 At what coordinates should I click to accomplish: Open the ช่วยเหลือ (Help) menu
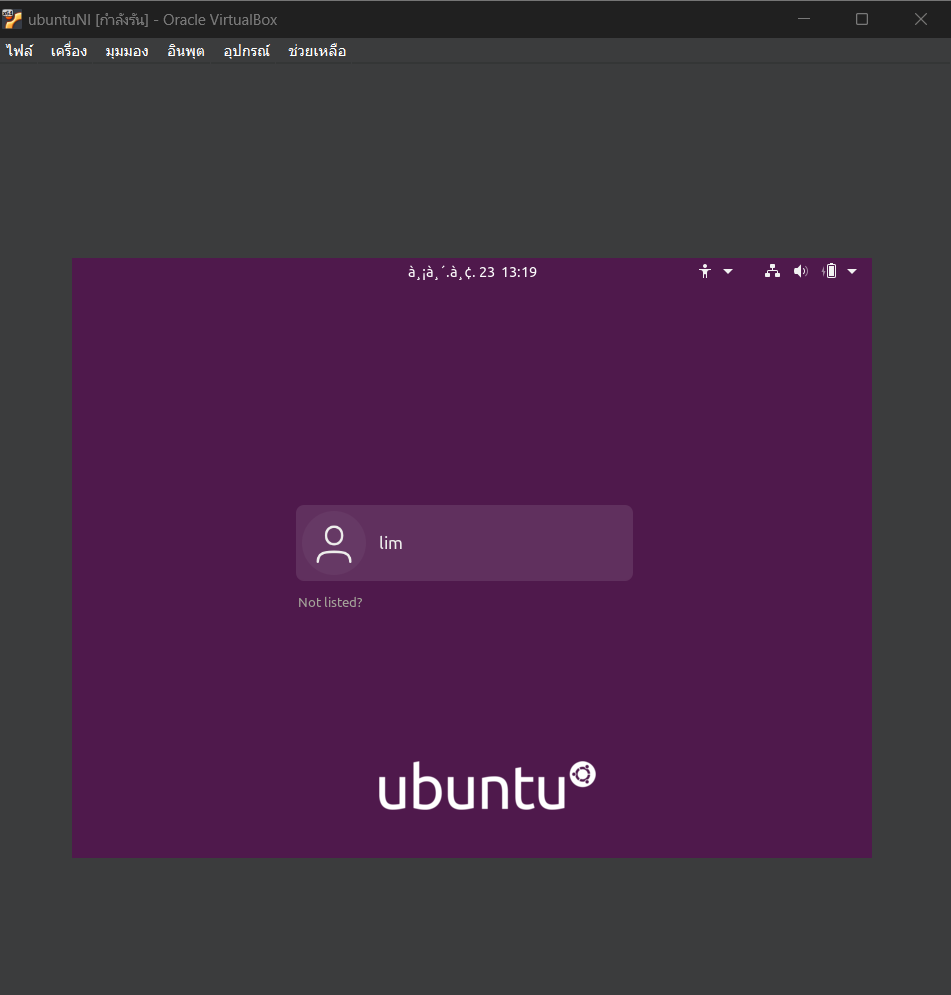tap(317, 51)
